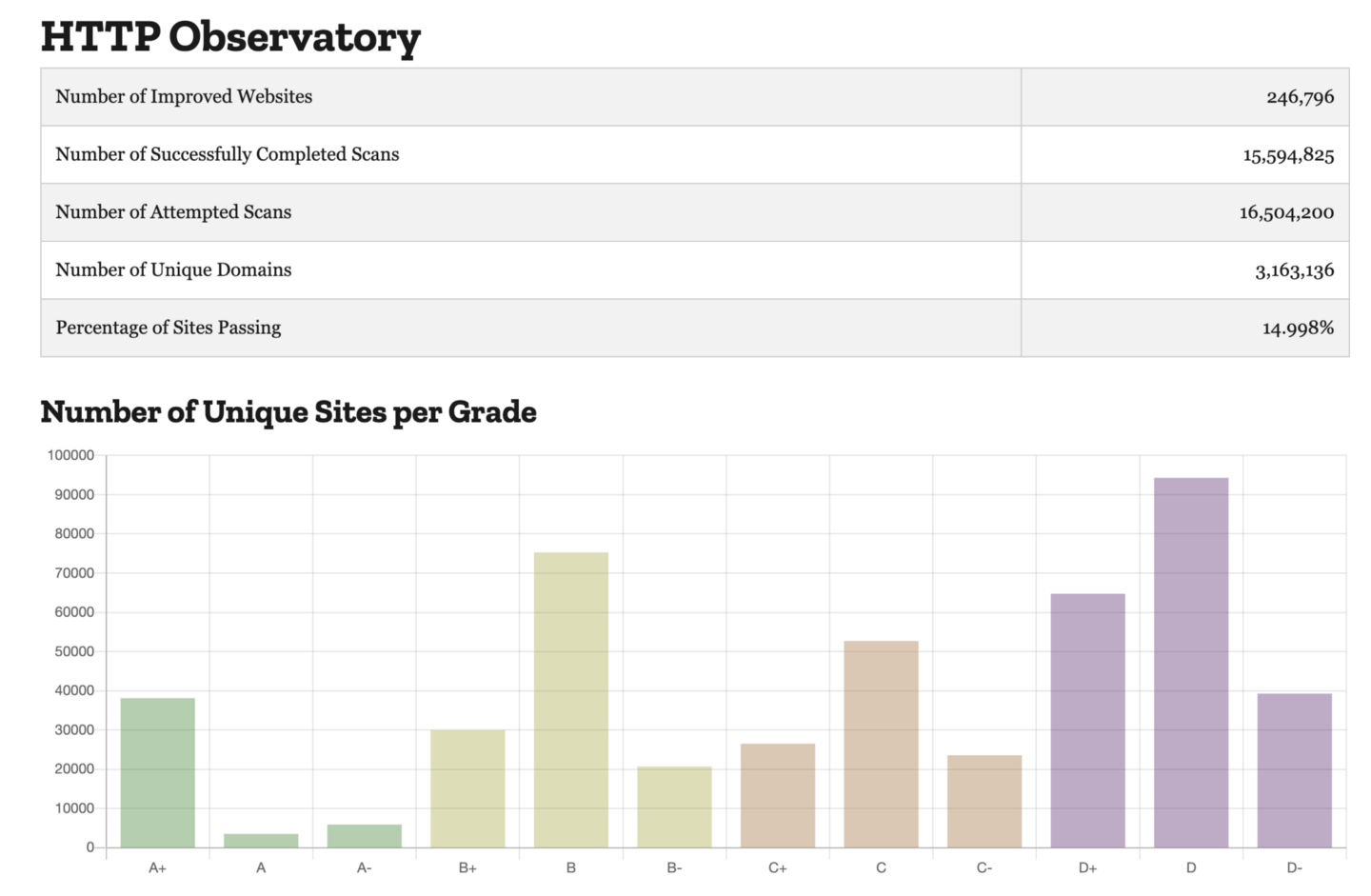This screenshot has height=896, width=1371.
Task: Click the 50000 y-axis label
Action: (74, 651)
